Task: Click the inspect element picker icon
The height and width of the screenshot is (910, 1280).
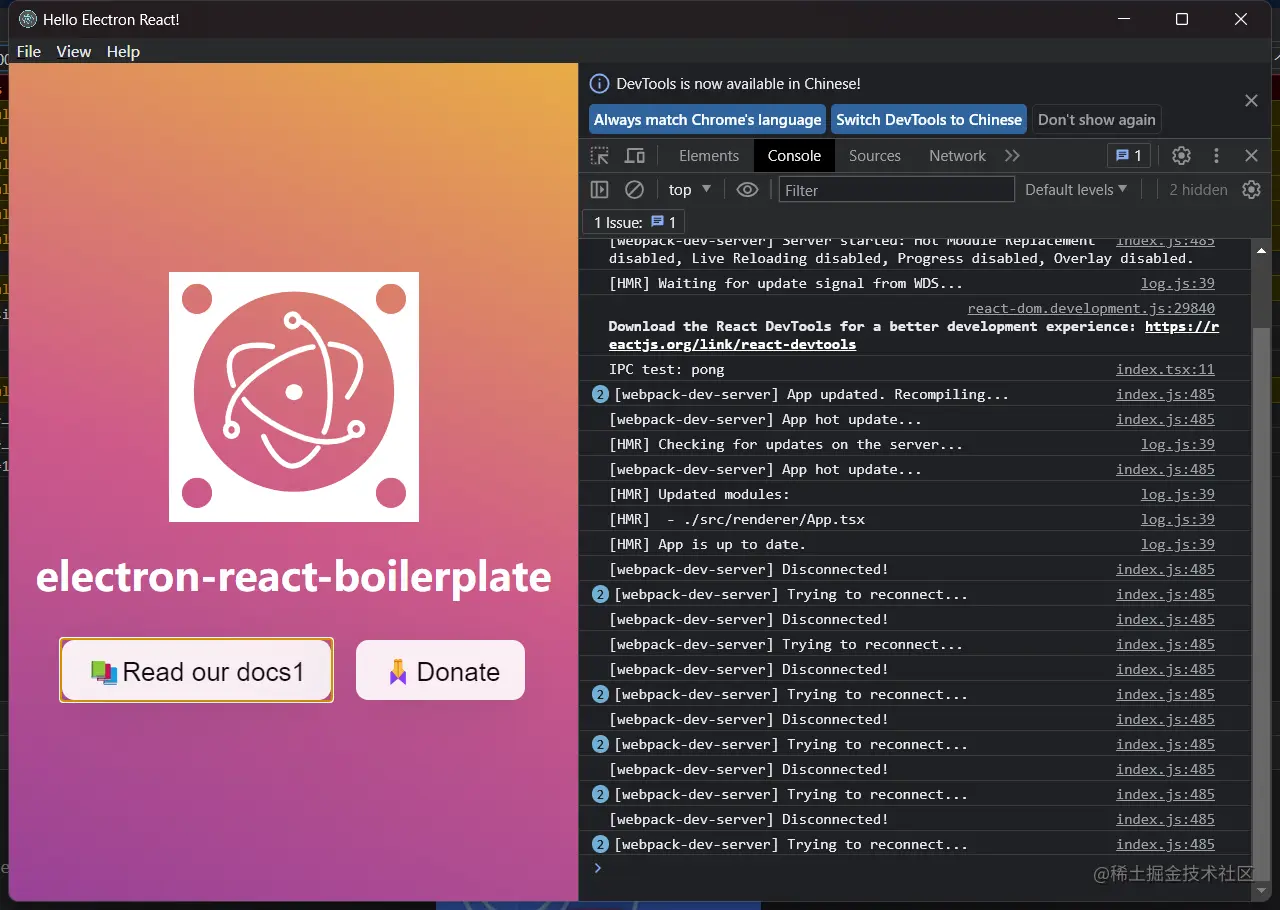Action: [599, 156]
